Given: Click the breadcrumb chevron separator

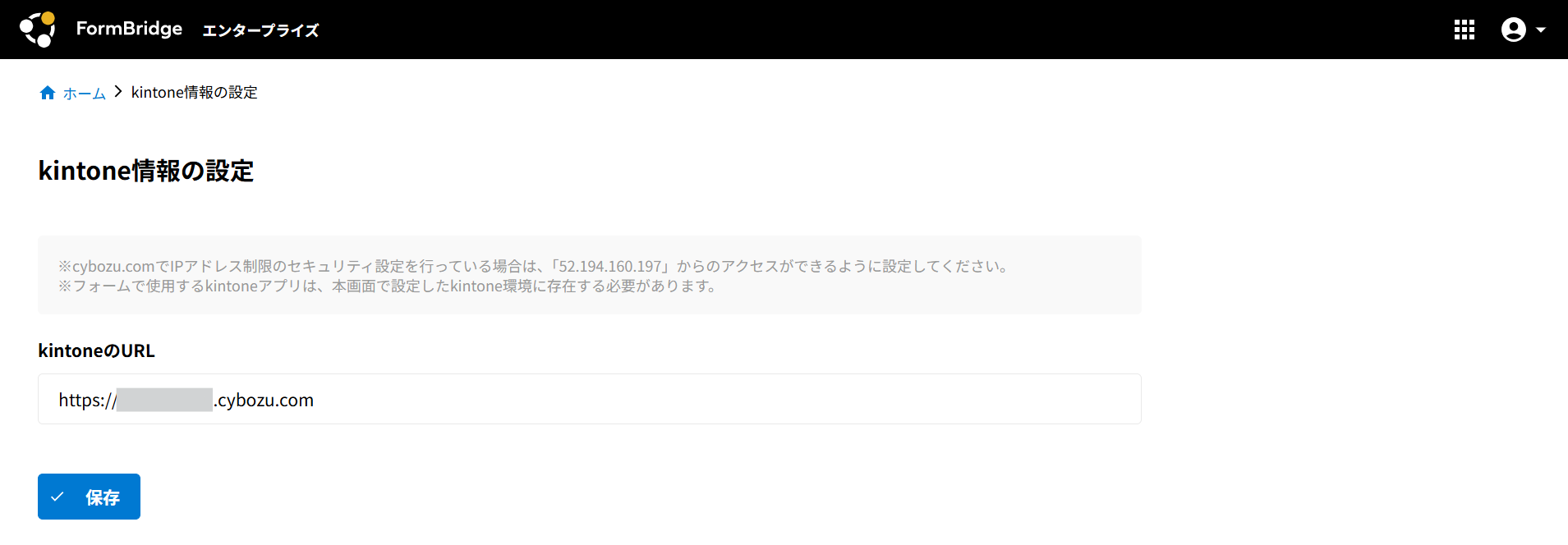Looking at the screenshot, I should pos(118,92).
